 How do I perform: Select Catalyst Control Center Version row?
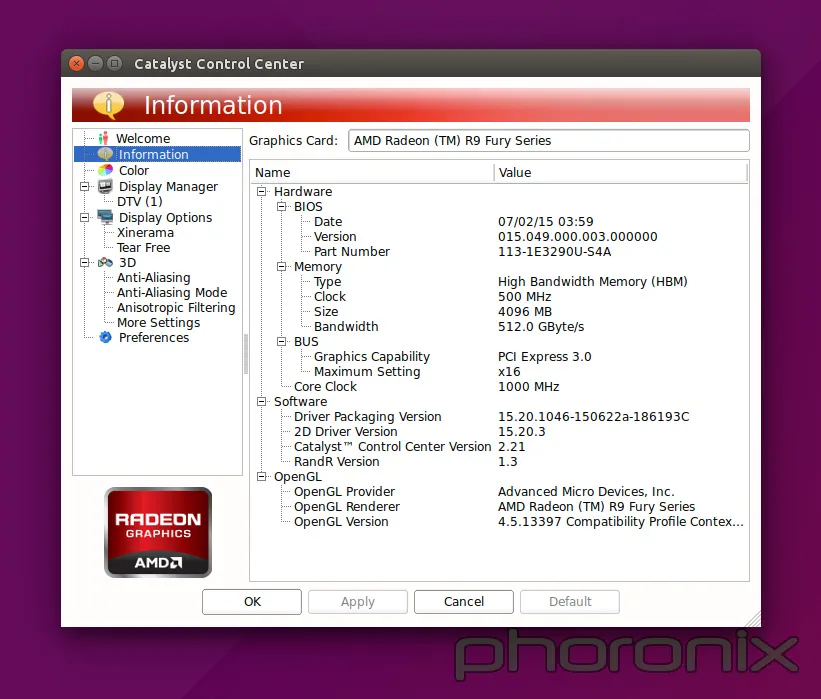pos(500,447)
